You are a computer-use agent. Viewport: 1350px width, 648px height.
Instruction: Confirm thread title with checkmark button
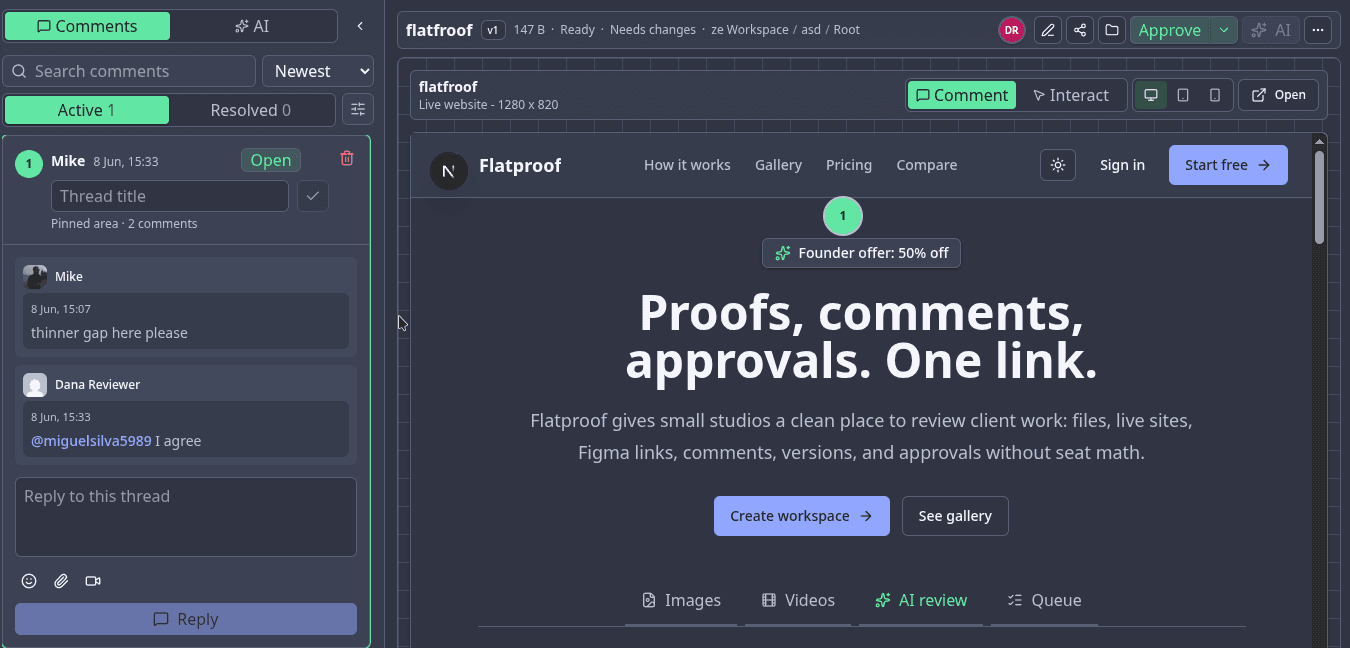[x=313, y=196]
